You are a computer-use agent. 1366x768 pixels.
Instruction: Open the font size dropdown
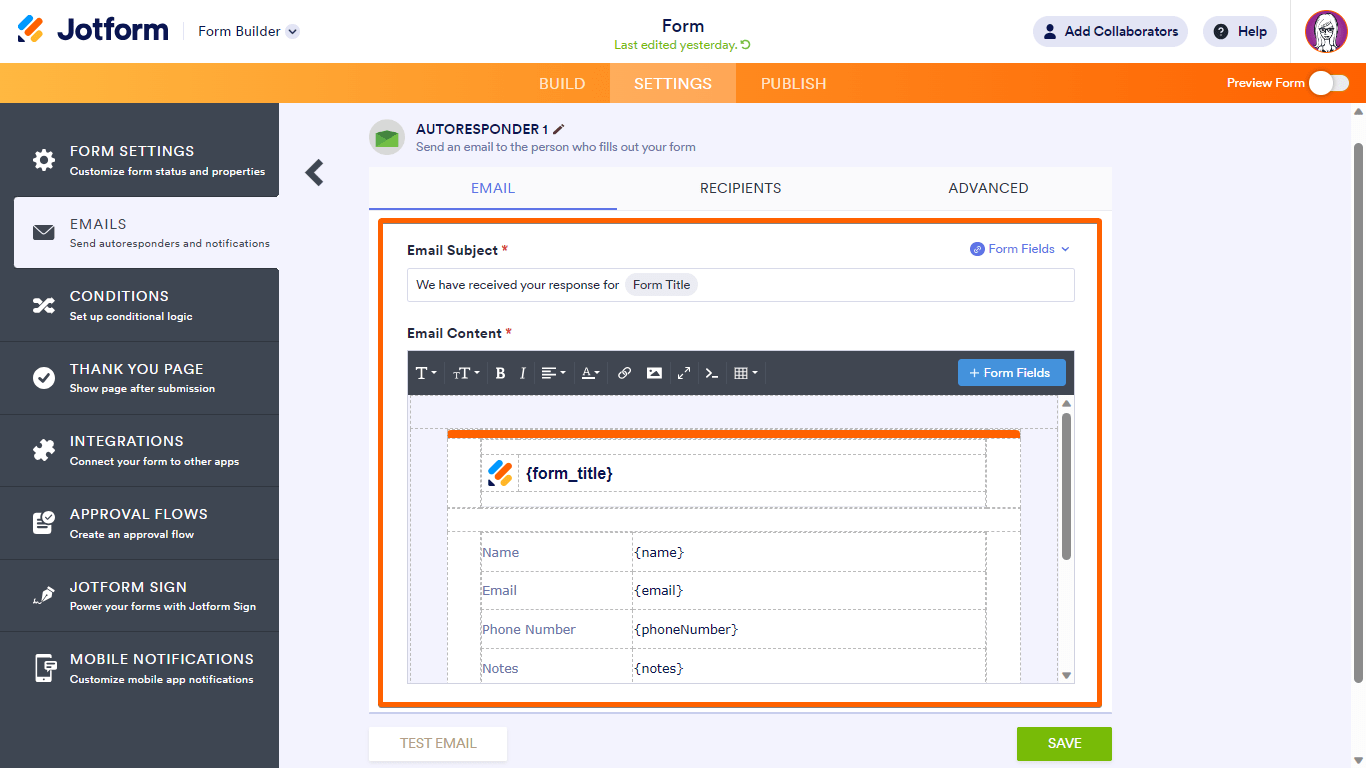(x=466, y=373)
